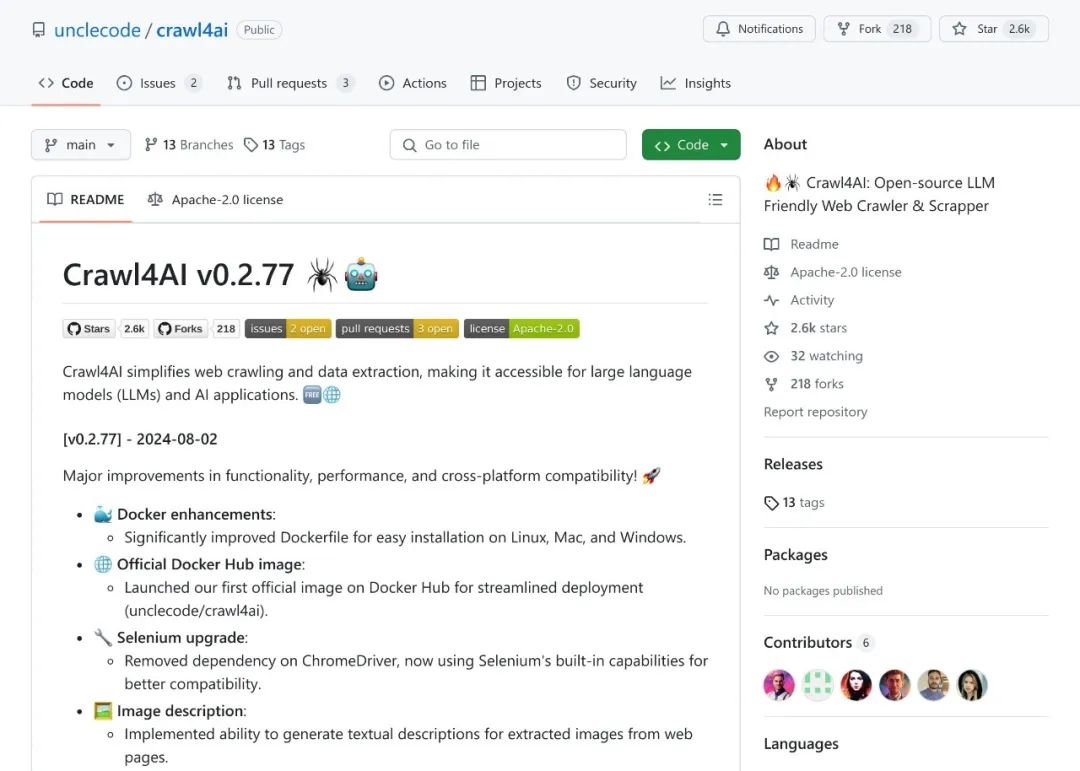
Task: Click the eye icon next to 32 watching
Action: point(771,356)
